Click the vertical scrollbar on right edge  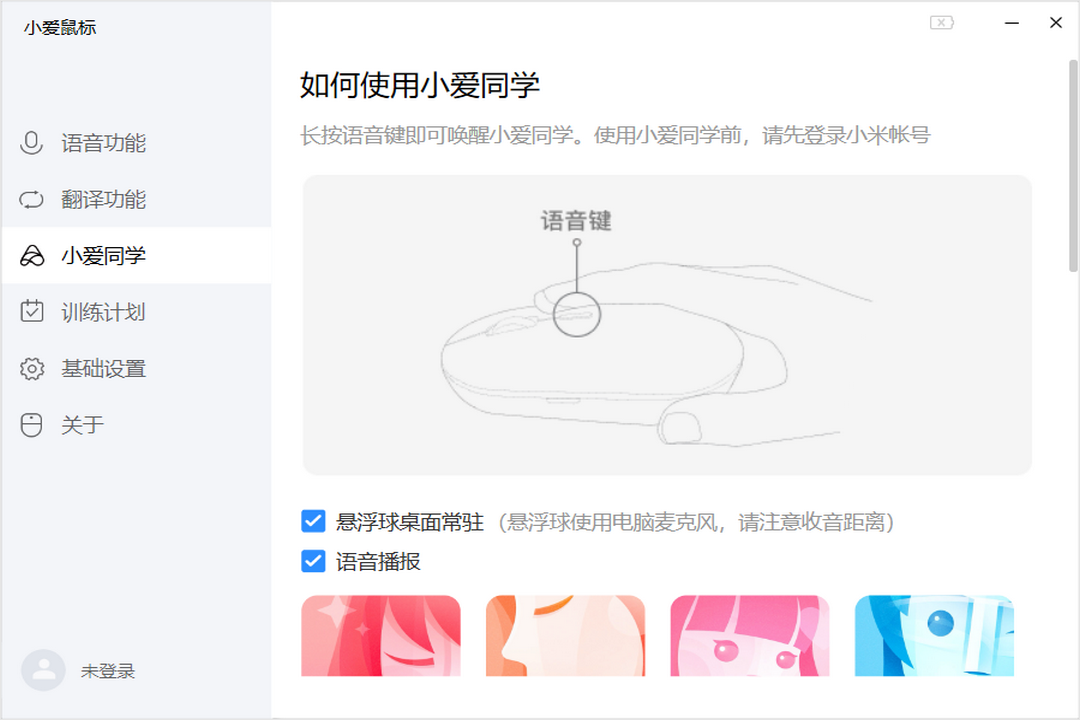[1073, 166]
